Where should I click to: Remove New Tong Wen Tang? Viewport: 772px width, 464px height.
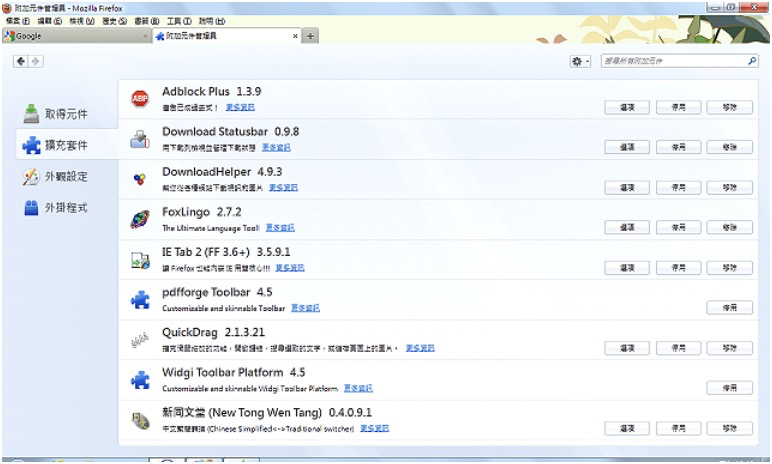pos(730,428)
